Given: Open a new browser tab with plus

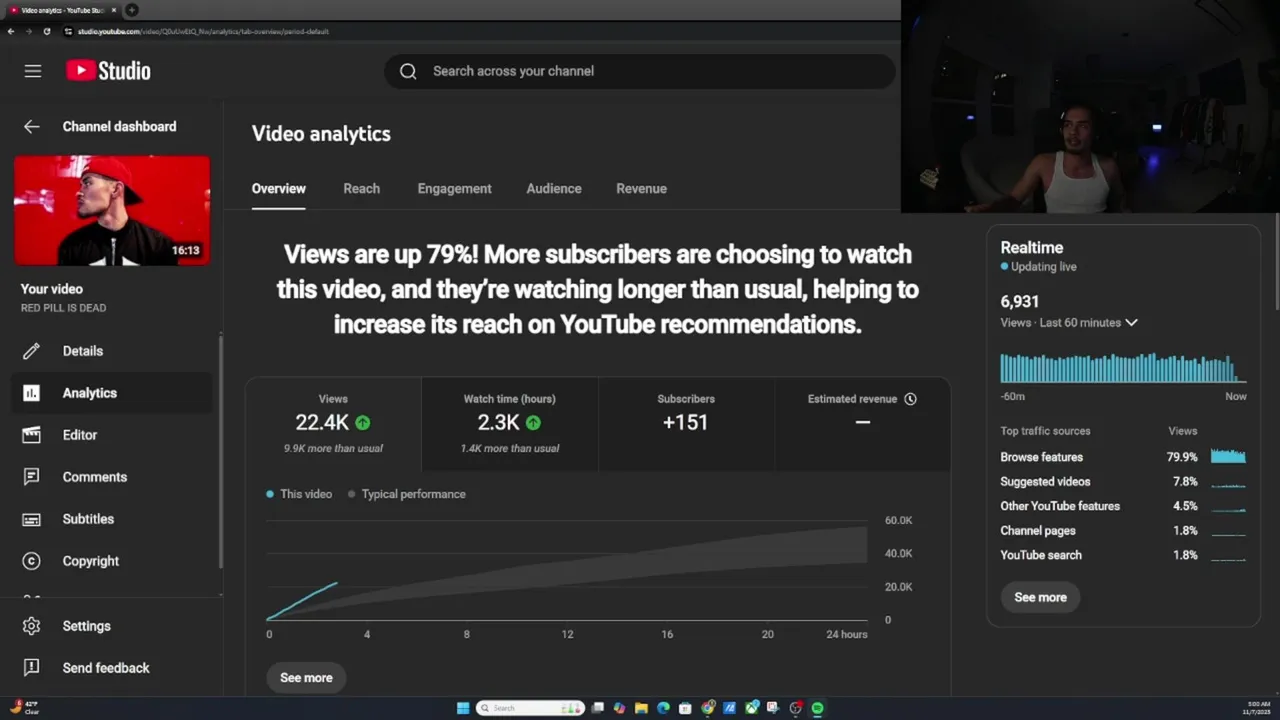Looking at the screenshot, I should (x=131, y=10).
